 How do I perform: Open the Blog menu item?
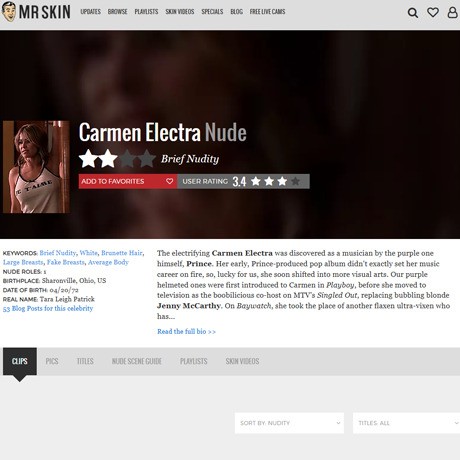236,12
